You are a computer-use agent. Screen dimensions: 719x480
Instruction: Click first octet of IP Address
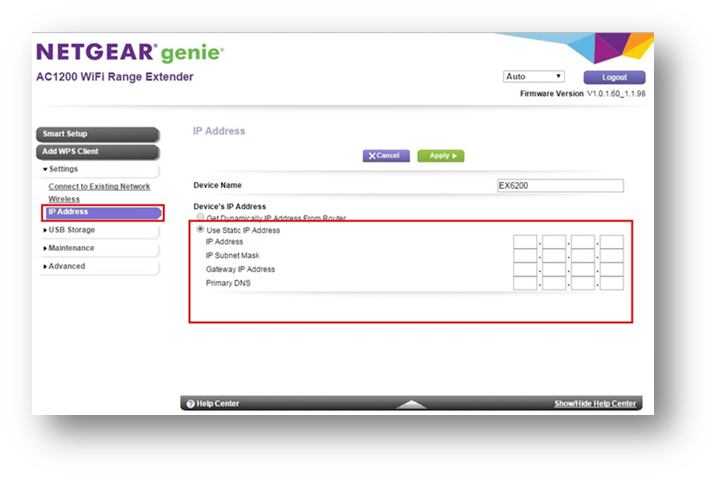coord(525,242)
